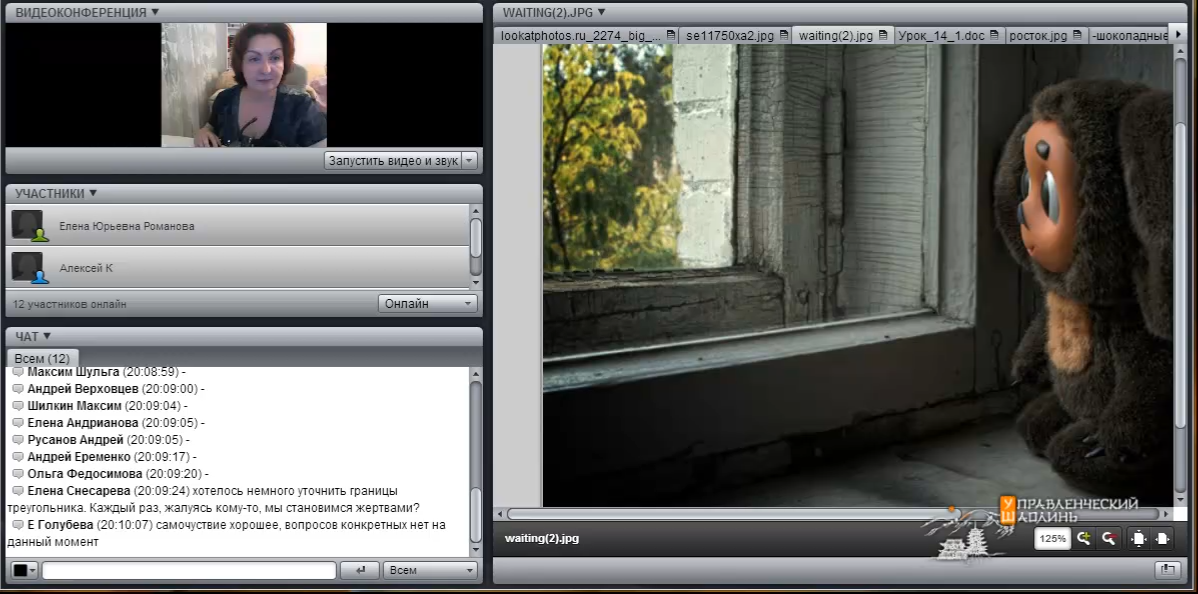Image resolution: width=1198 pixels, height=594 pixels.
Task: Click the speech bubble icon next to Максим Шульга
Action: click(18, 372)
